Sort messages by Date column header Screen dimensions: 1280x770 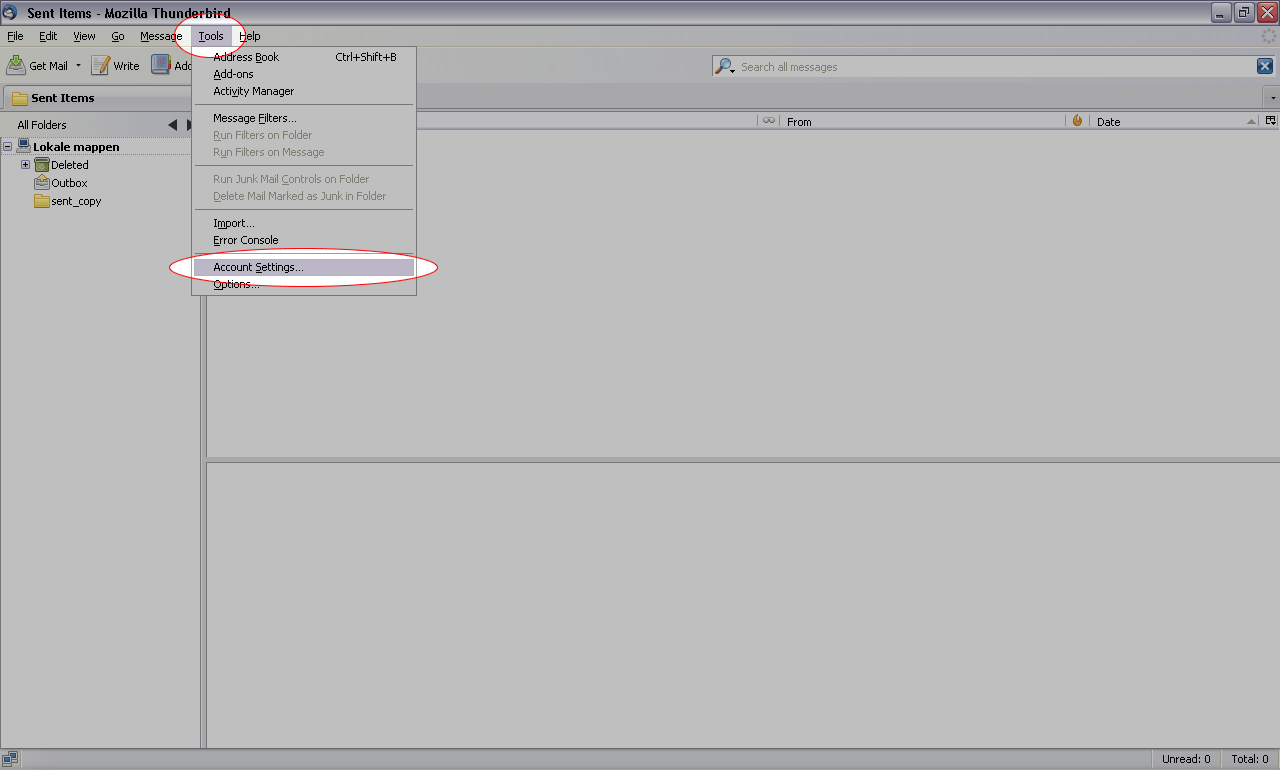coord(1170,121)
